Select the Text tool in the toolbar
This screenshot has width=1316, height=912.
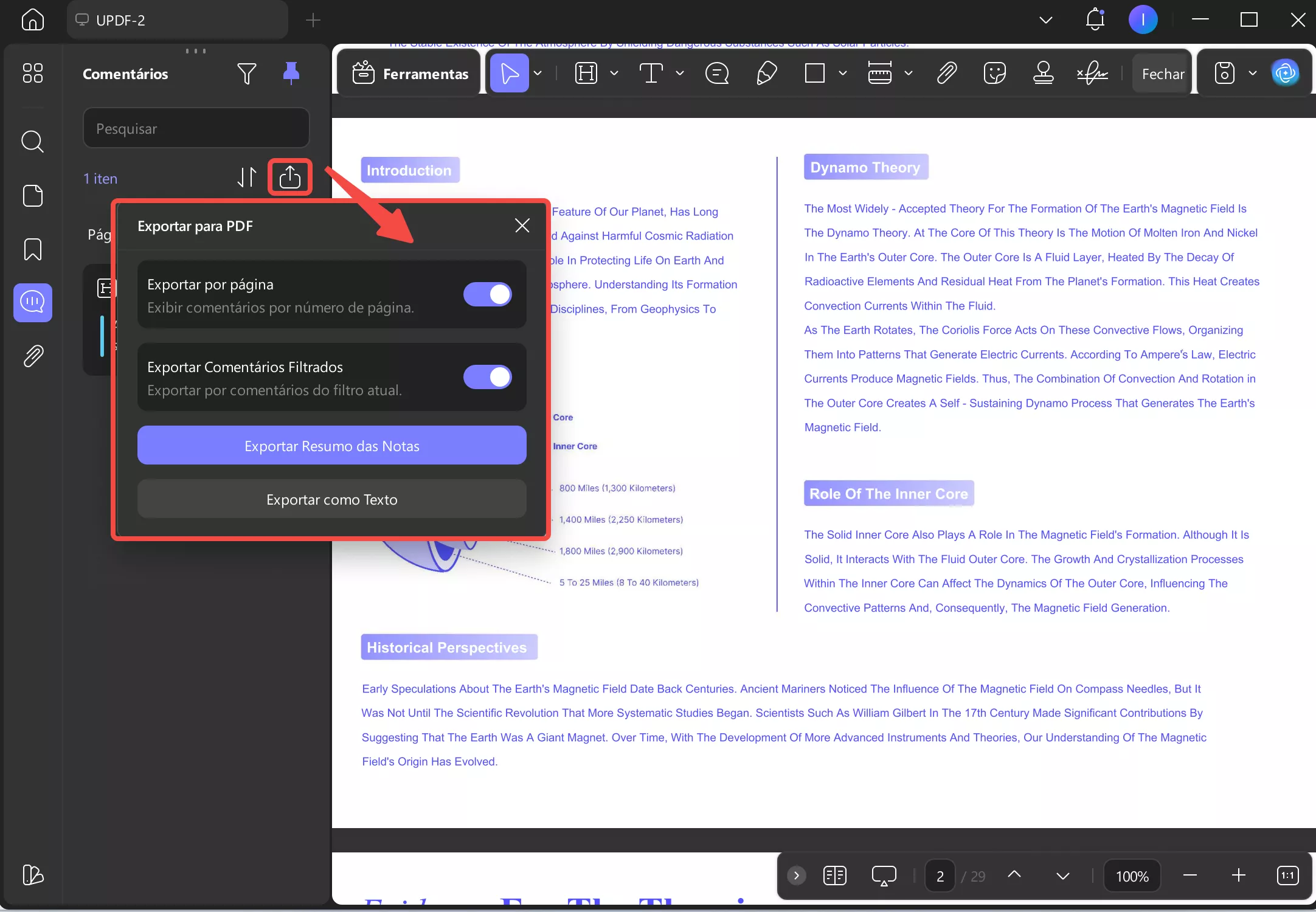point(652,72)
